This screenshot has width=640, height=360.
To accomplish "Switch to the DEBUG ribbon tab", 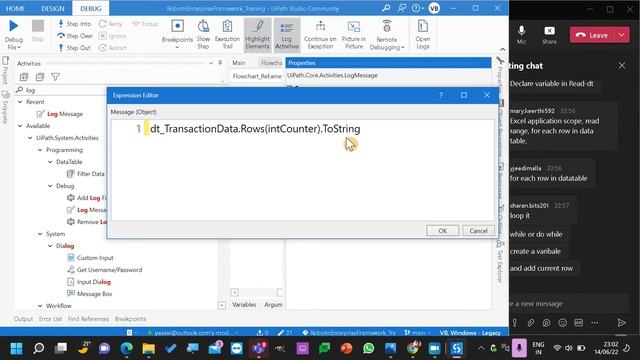I will pyautogui.click(x=91, y=8).
